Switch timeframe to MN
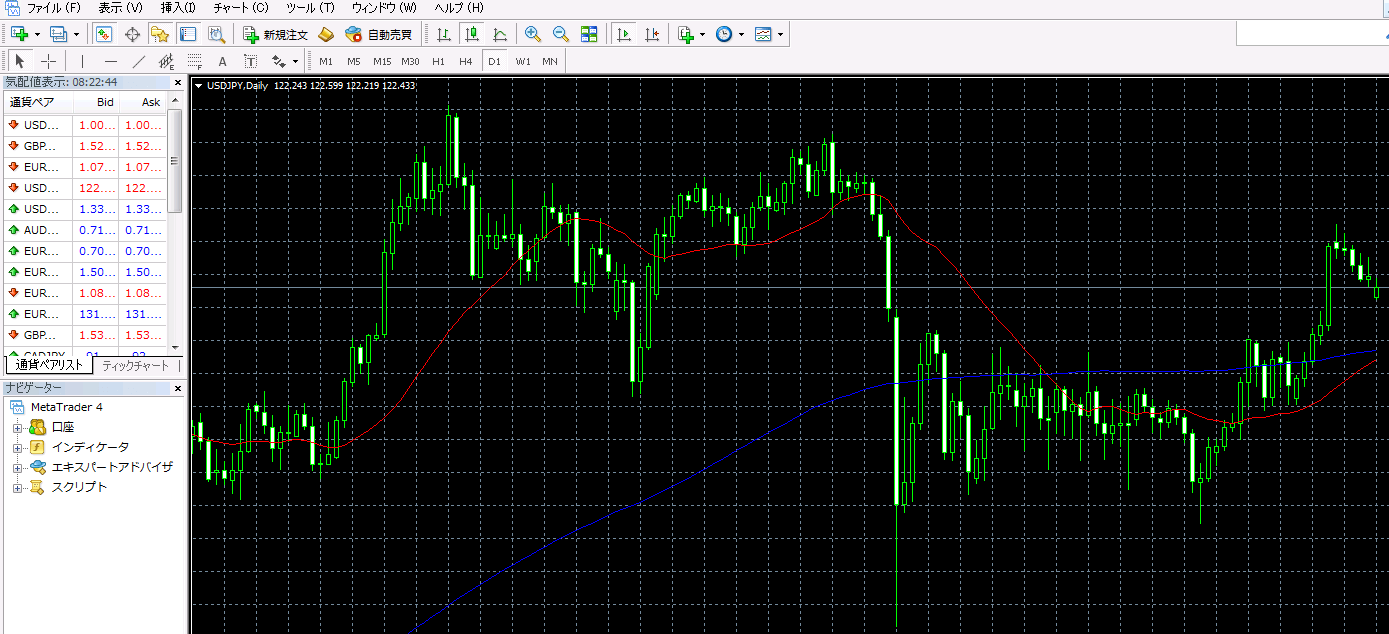Viewport: 1389px width, 634px height. (x=550, y=61)
